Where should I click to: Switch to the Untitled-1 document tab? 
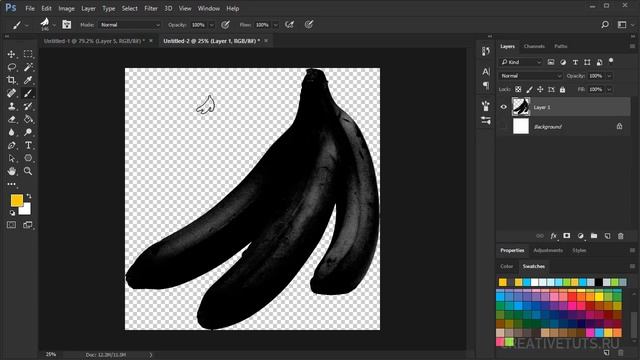94,41
